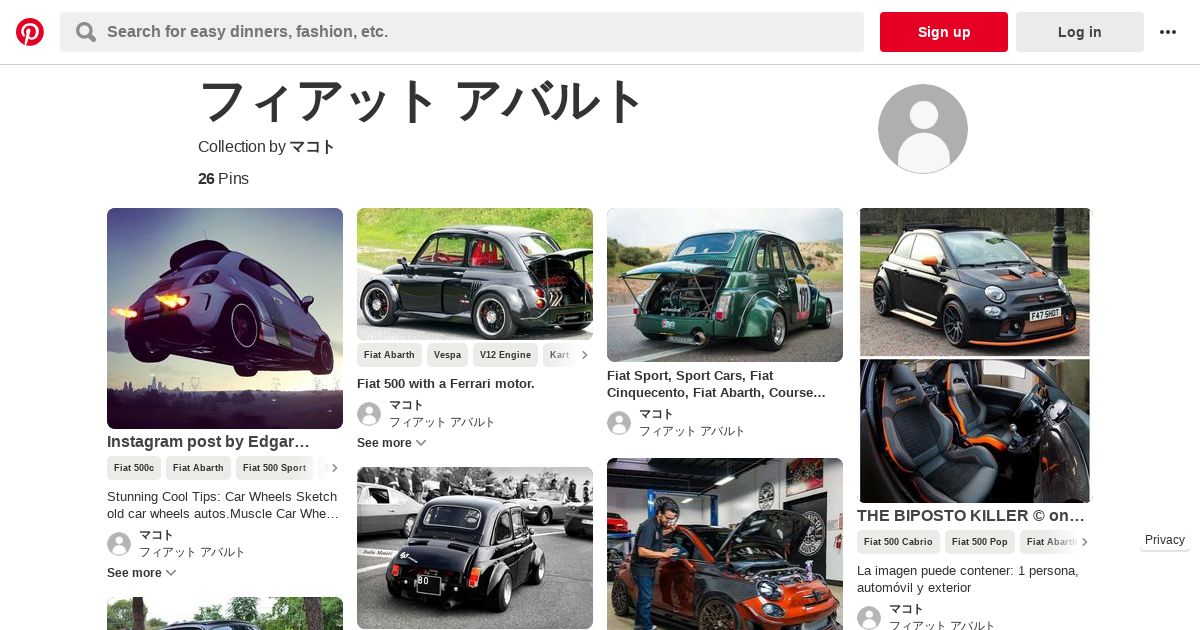Open Fiat 500 with a Ferrari motor title

pyautogui.click(x=446, y=384)
